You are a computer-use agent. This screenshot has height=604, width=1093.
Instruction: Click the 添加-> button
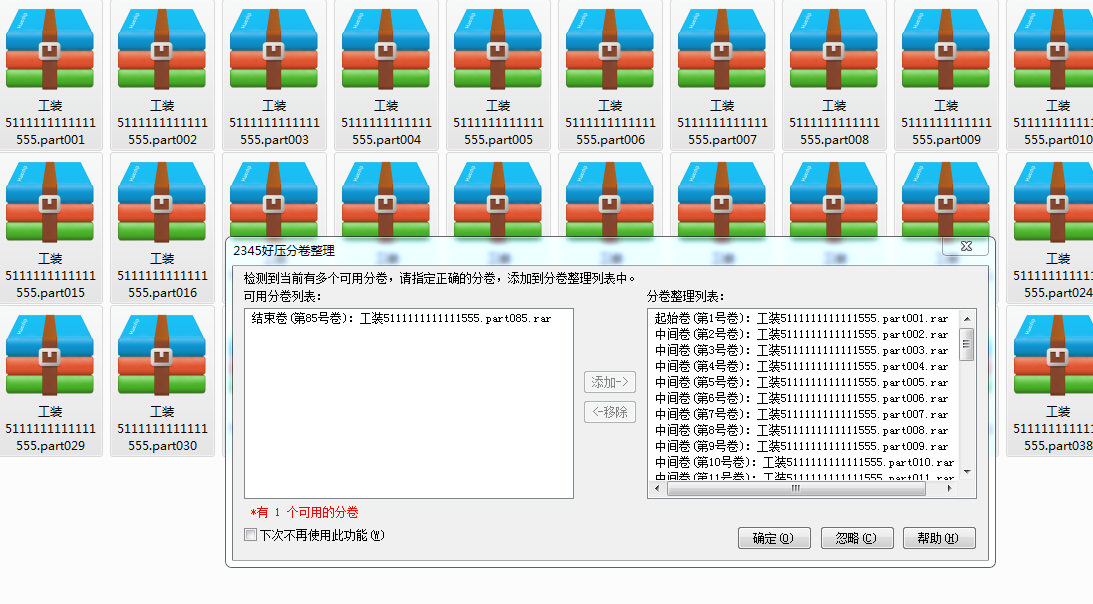pyautogui.click(x=610, y=382)
